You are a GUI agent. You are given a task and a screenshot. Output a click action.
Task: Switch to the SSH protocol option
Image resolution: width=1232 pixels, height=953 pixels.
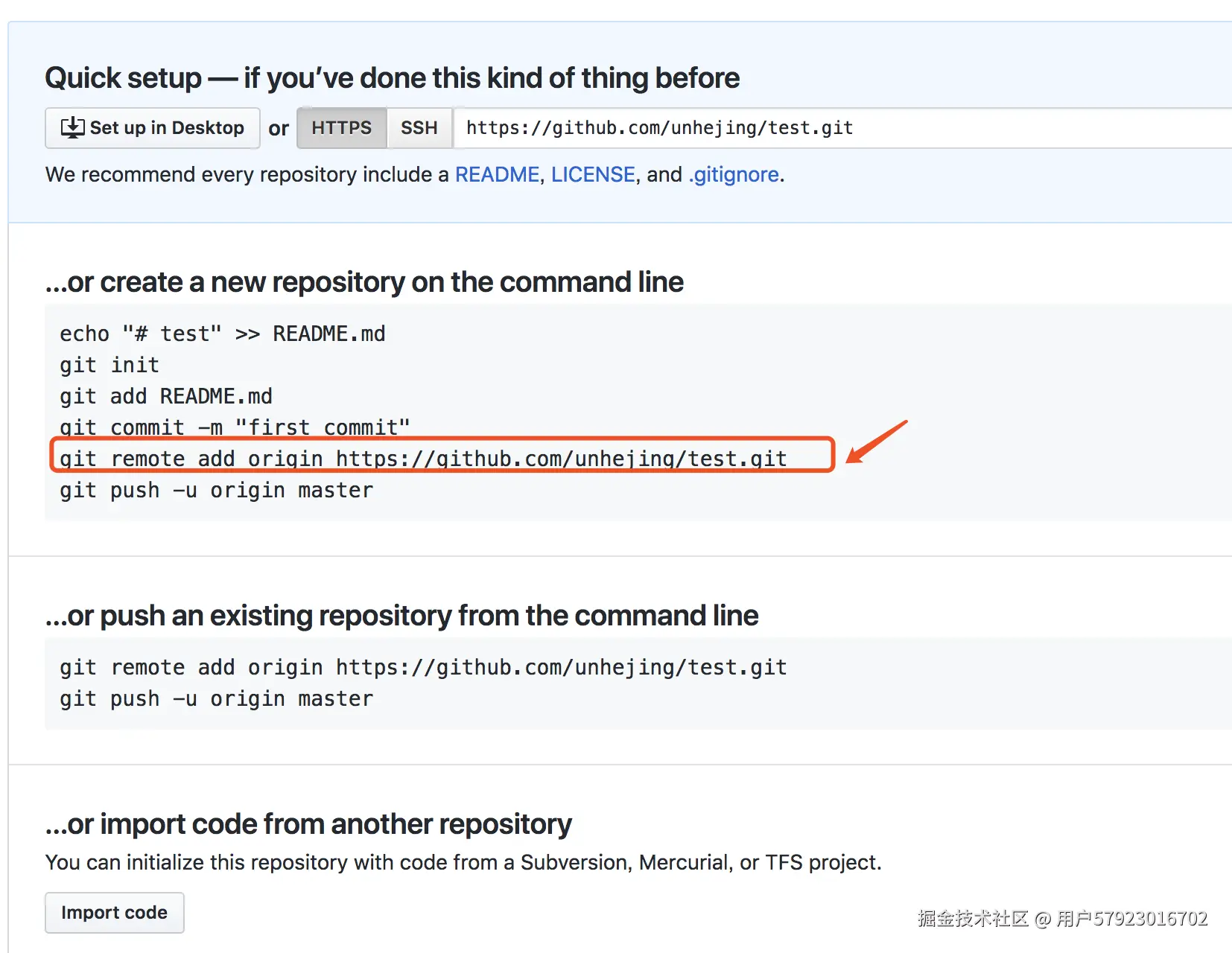pos(419,128)
